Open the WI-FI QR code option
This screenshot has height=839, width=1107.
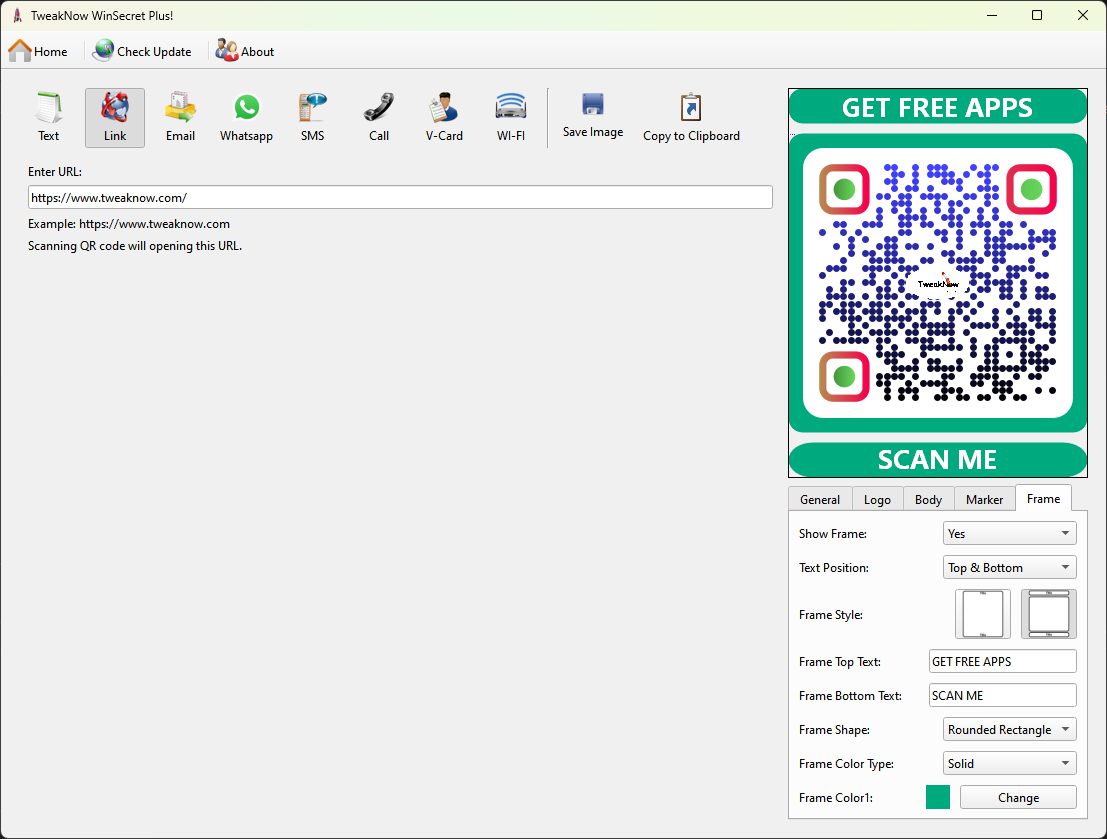click(511, 117)
